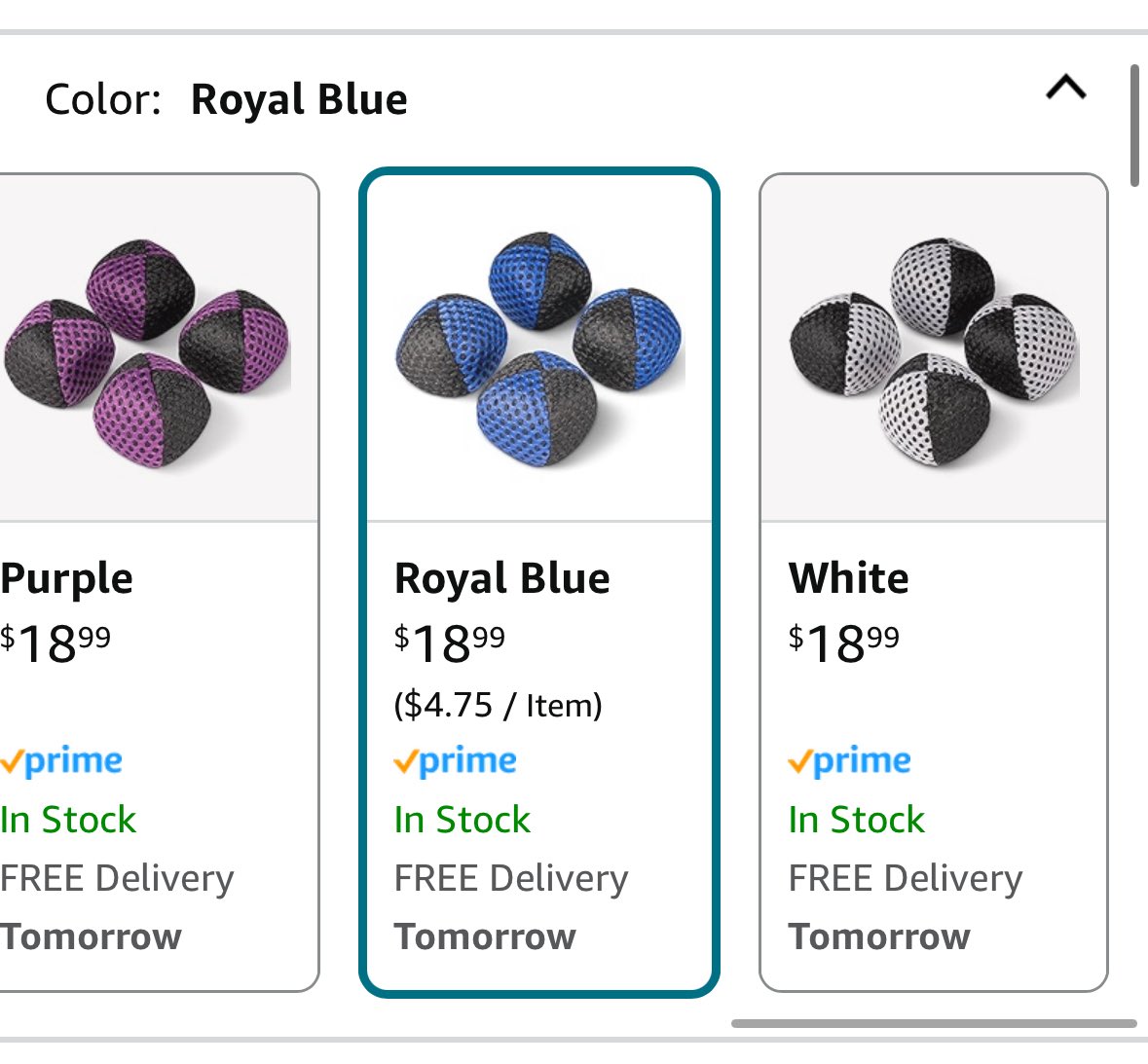Select the Purple color option card
The width and height of the screenshot is (1148, 1064).
(x=159, y=582)
